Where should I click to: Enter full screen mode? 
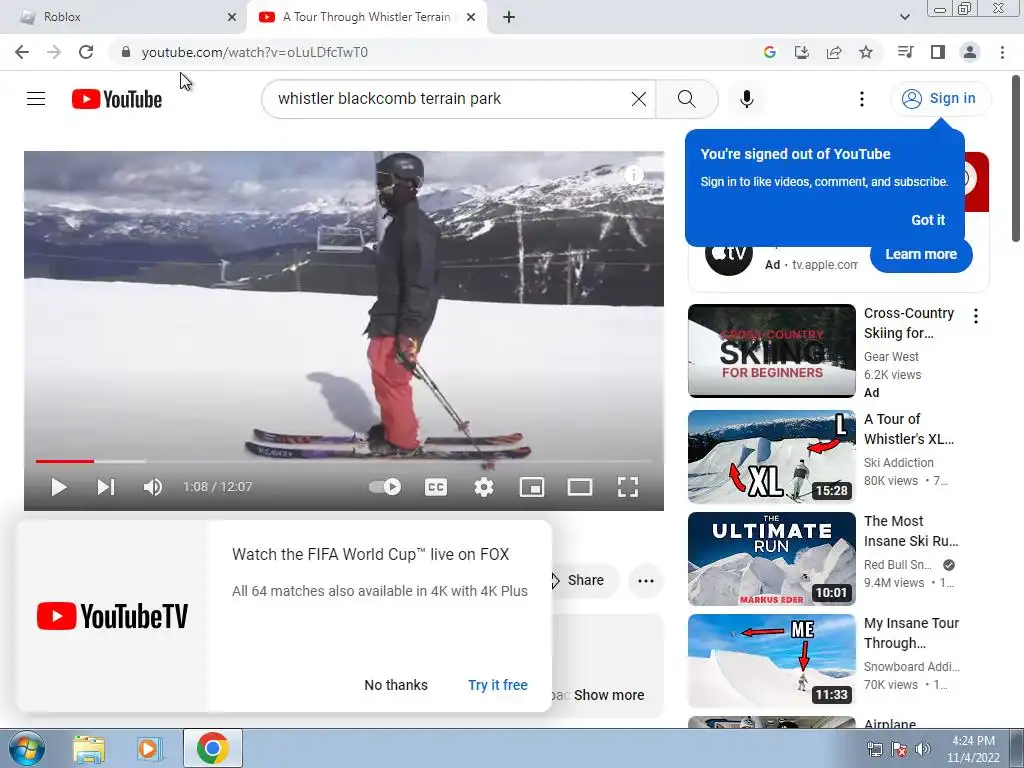[628, 487]
